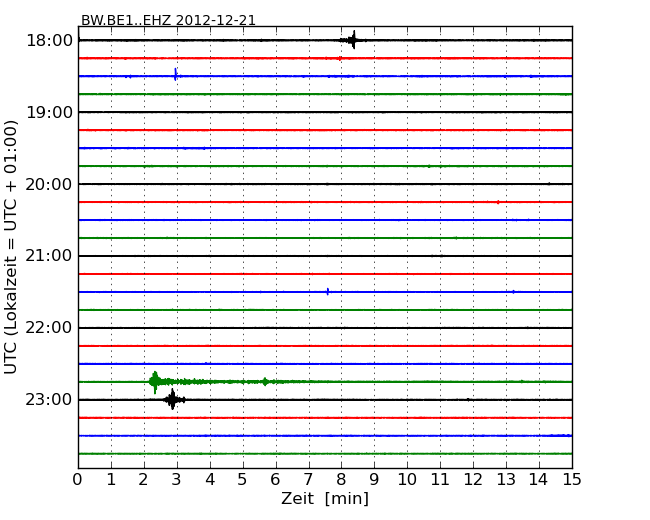This screenshot has height=520, width=650.
Task: Click the red dot near minute 12.7
Action: (498, 202)
